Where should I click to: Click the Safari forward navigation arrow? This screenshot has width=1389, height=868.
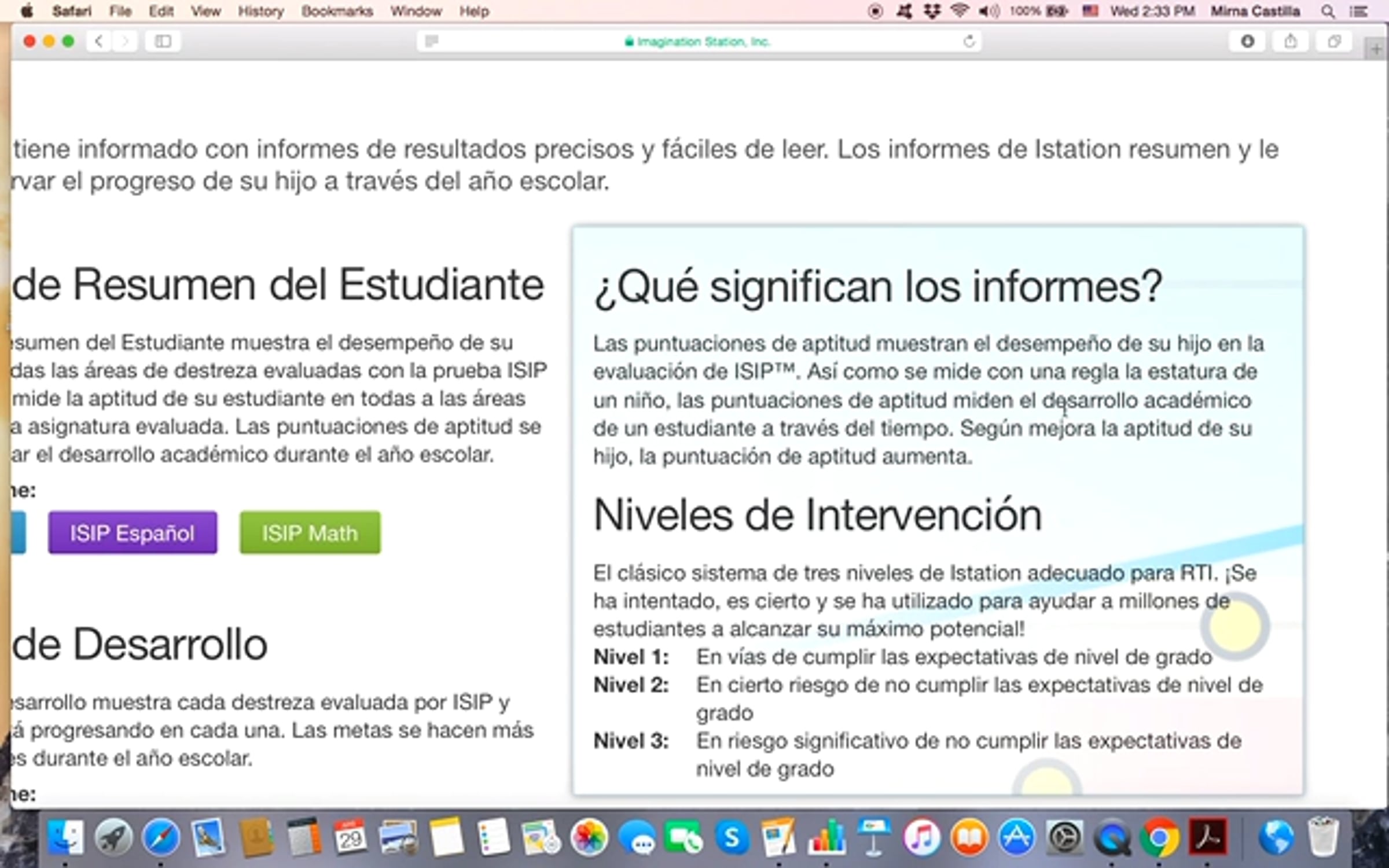124,41
